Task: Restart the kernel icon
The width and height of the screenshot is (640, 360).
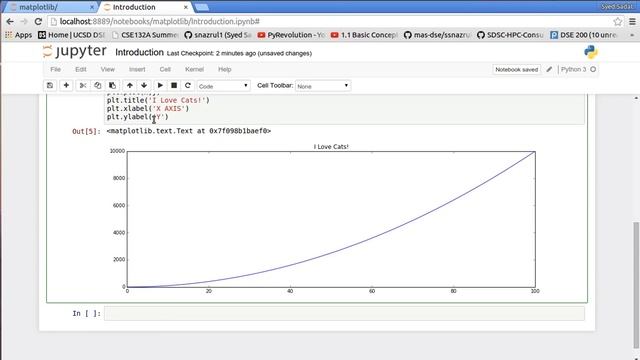Action: 188,85
